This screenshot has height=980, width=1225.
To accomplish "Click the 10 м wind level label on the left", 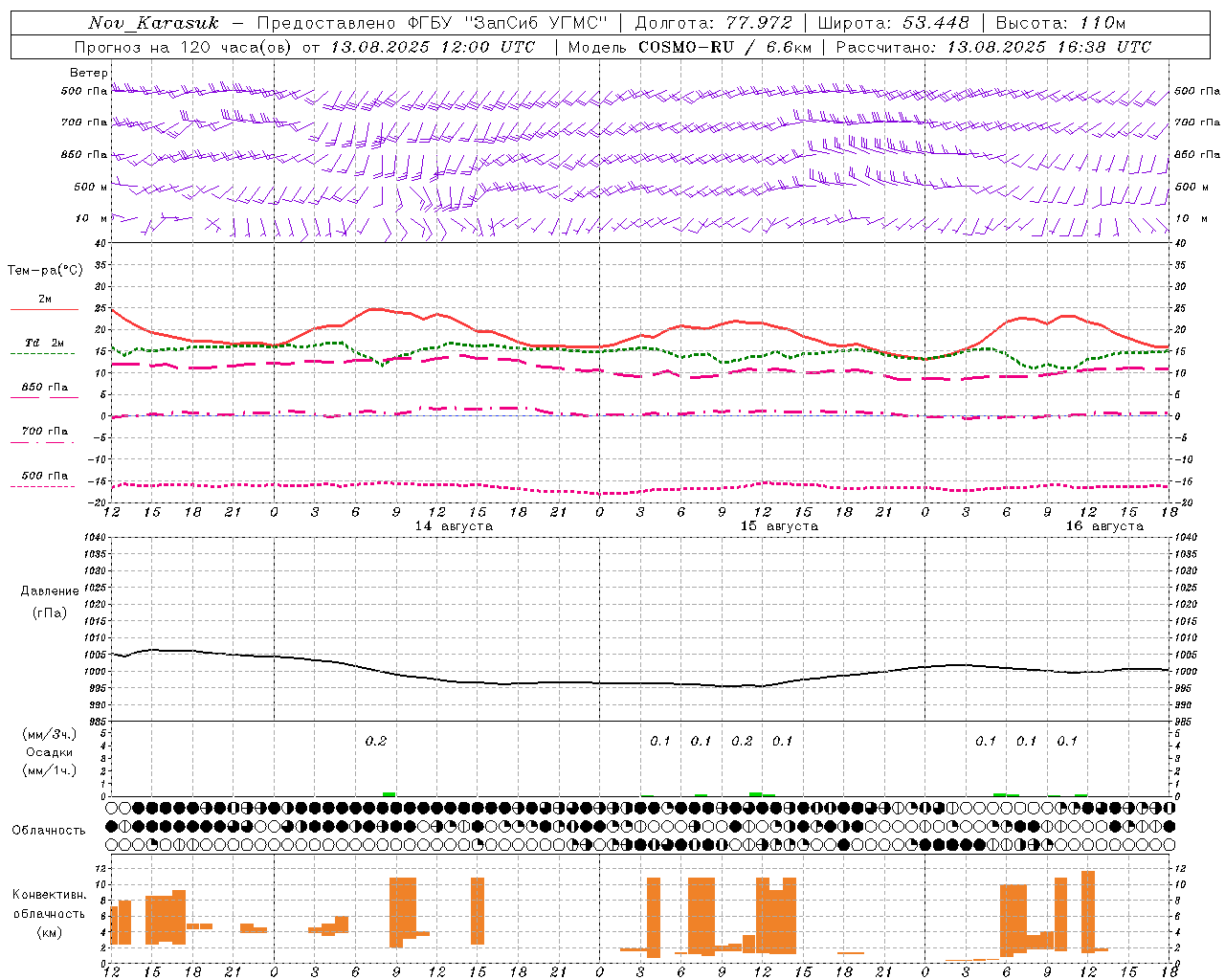I will 92,218.
